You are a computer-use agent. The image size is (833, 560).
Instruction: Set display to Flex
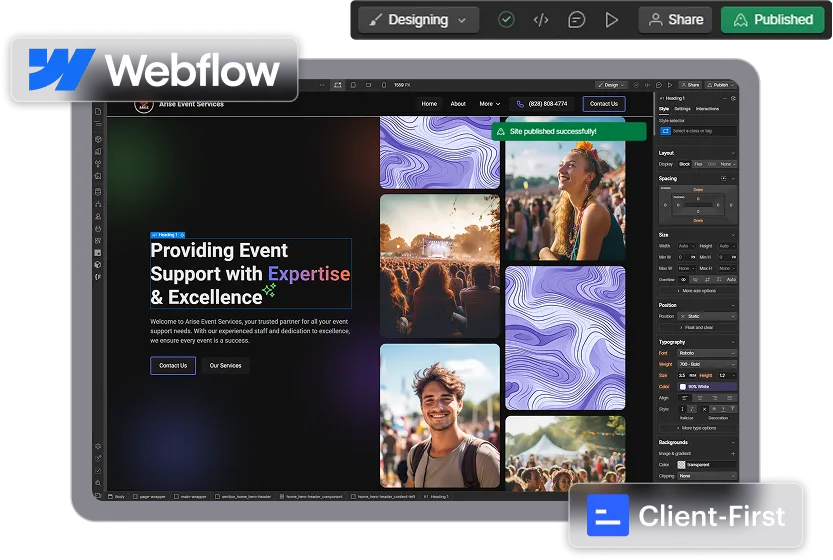tap(699, 164)
